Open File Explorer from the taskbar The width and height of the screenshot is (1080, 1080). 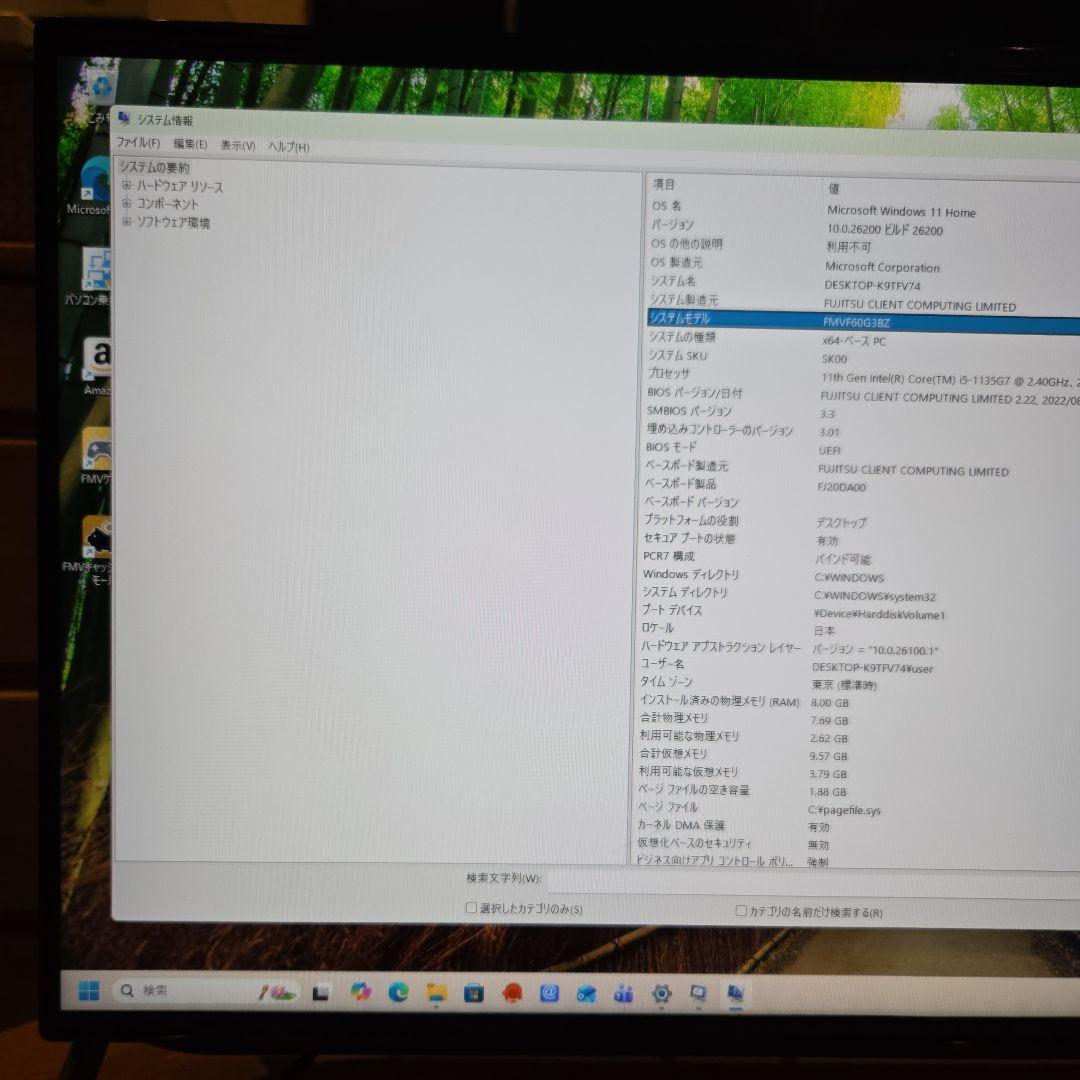[435, 992]
